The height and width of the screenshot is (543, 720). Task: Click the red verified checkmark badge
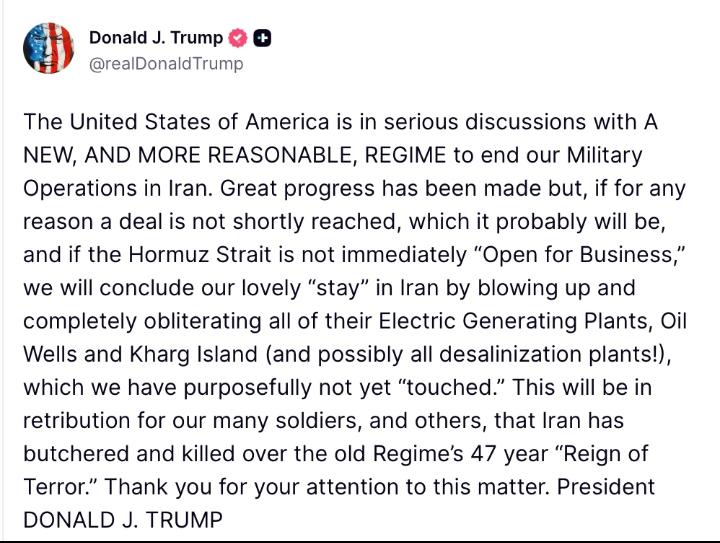(237, 39)
